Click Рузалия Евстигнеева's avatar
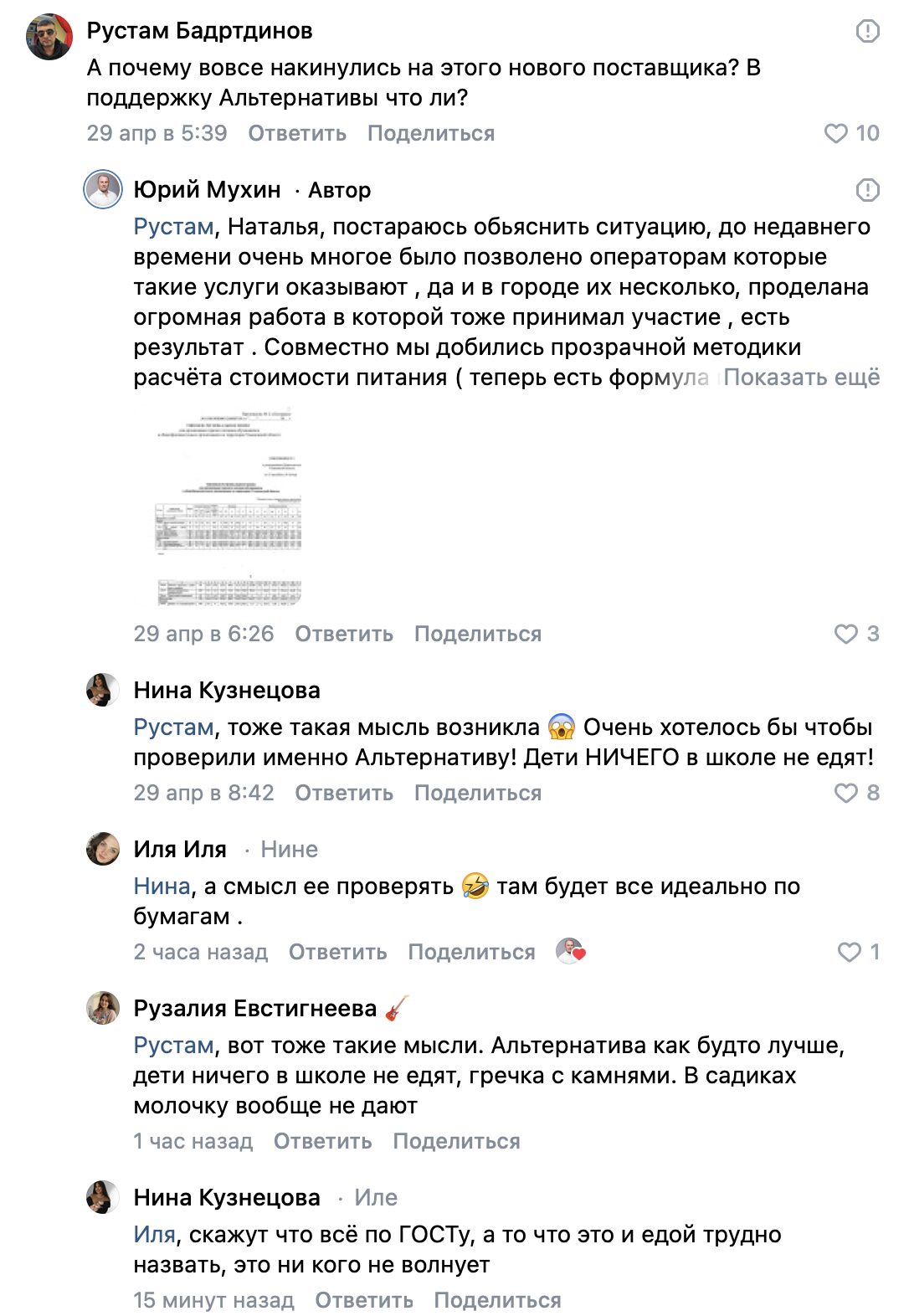The height and width of the screenshot is (1316, 909). (x=103, y=1008)
